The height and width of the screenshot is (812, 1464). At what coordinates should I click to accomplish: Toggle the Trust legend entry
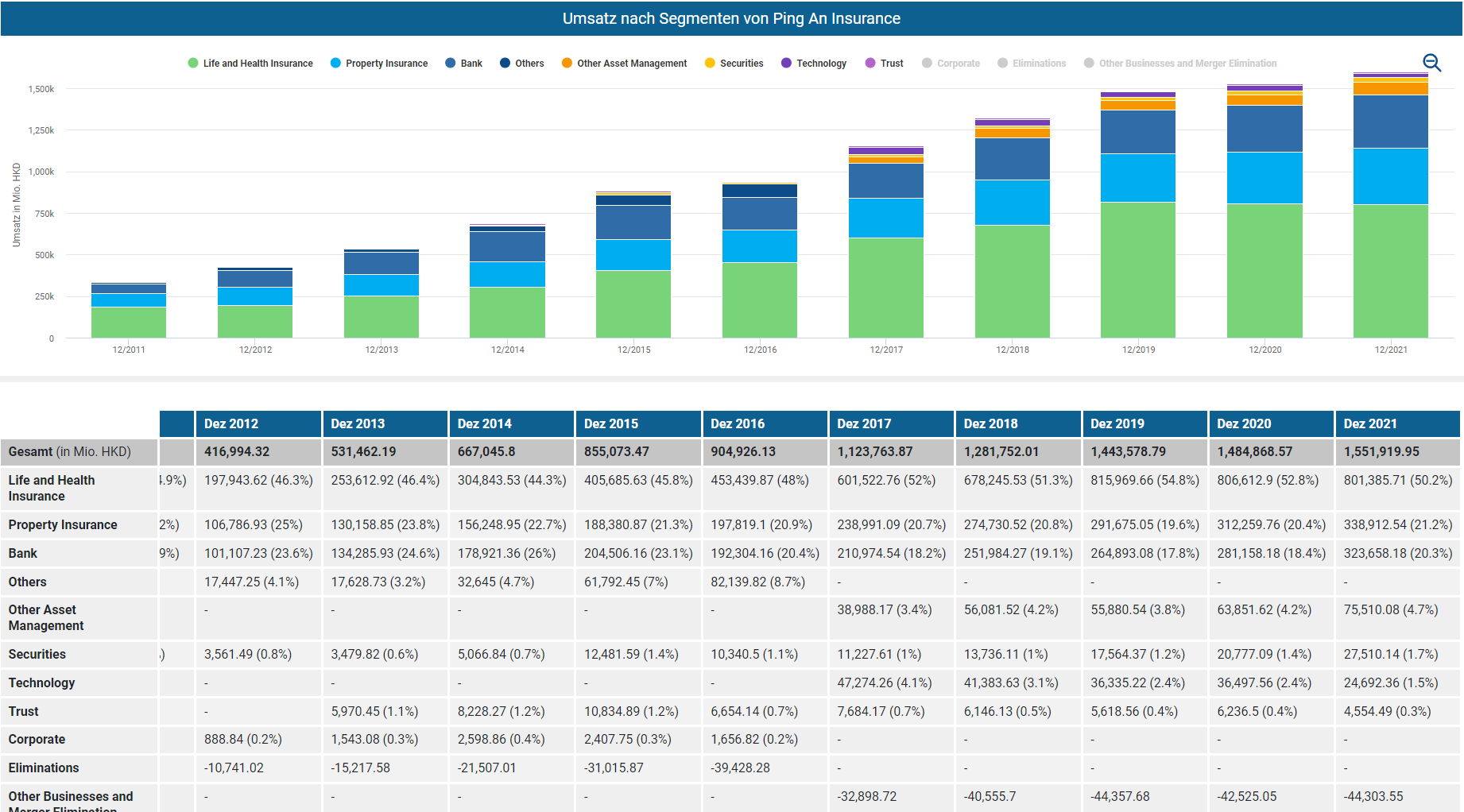click(891, 64)
